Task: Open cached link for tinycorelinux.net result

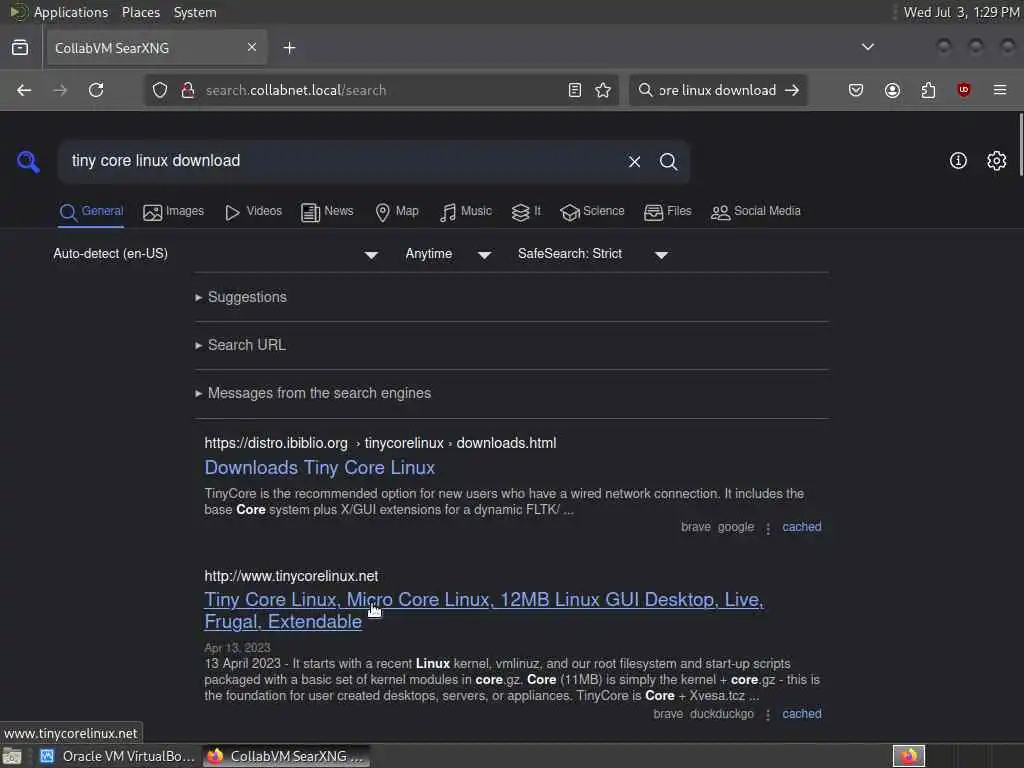Action: click(x=801, y=714)
